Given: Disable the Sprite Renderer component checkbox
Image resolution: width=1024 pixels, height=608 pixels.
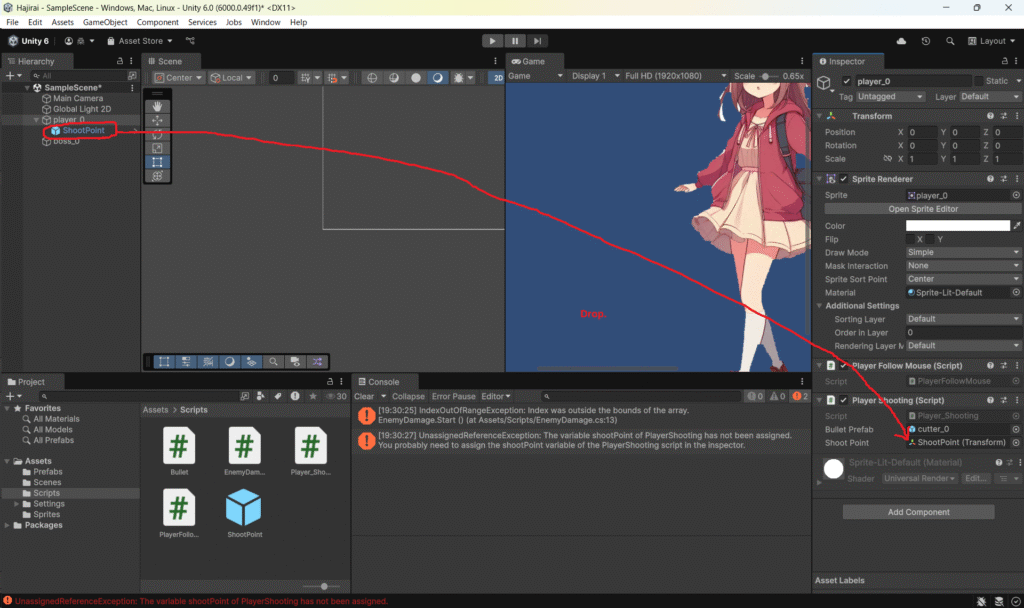Looking at the screenshot, I should click(844, 178).
